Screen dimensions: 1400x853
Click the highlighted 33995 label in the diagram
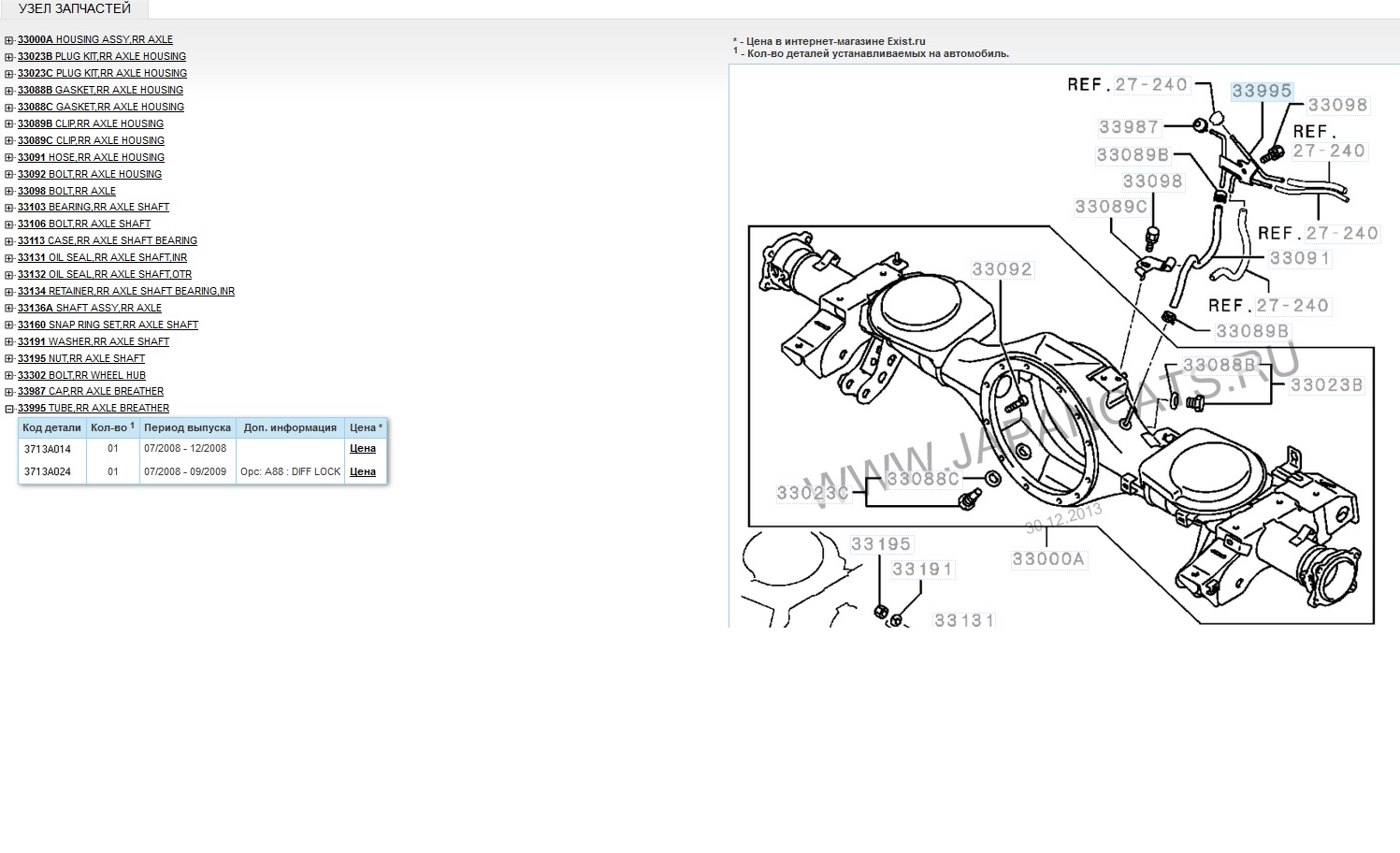1262,91
